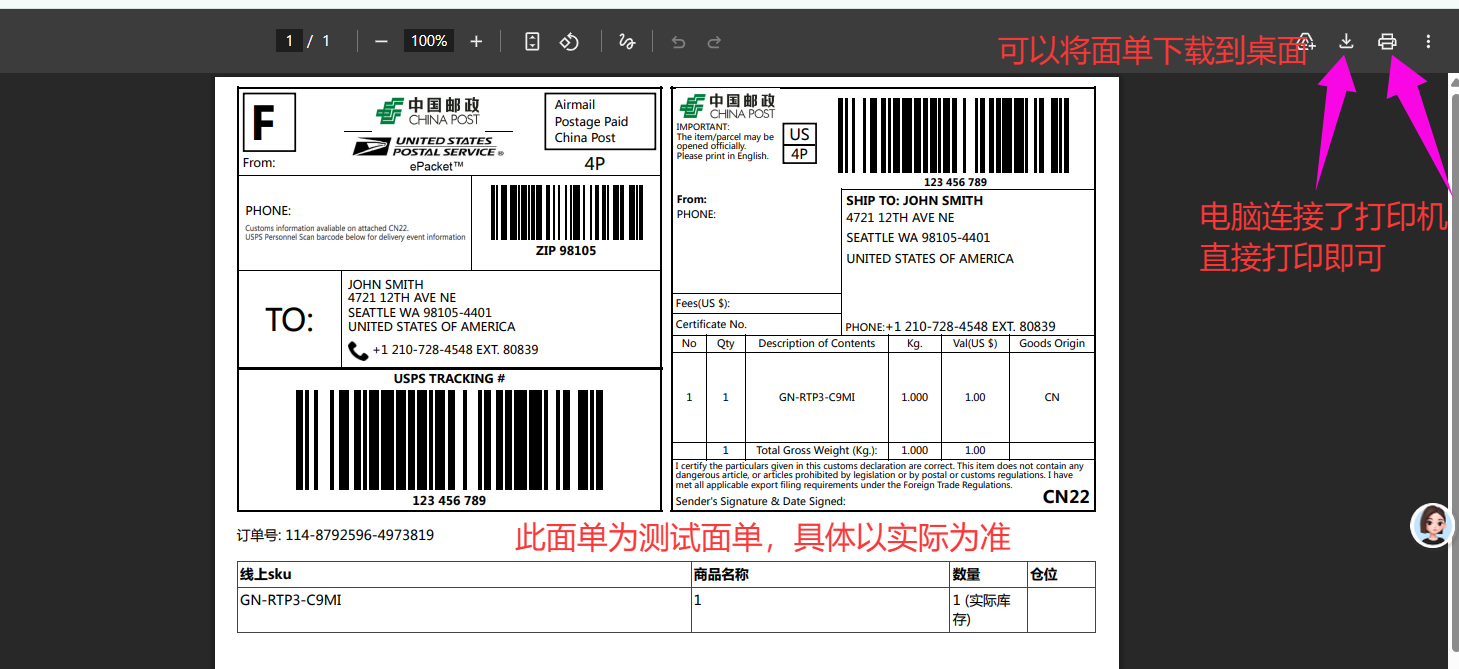
Task: Click the redo arrow icon
Action: point(714,42)
